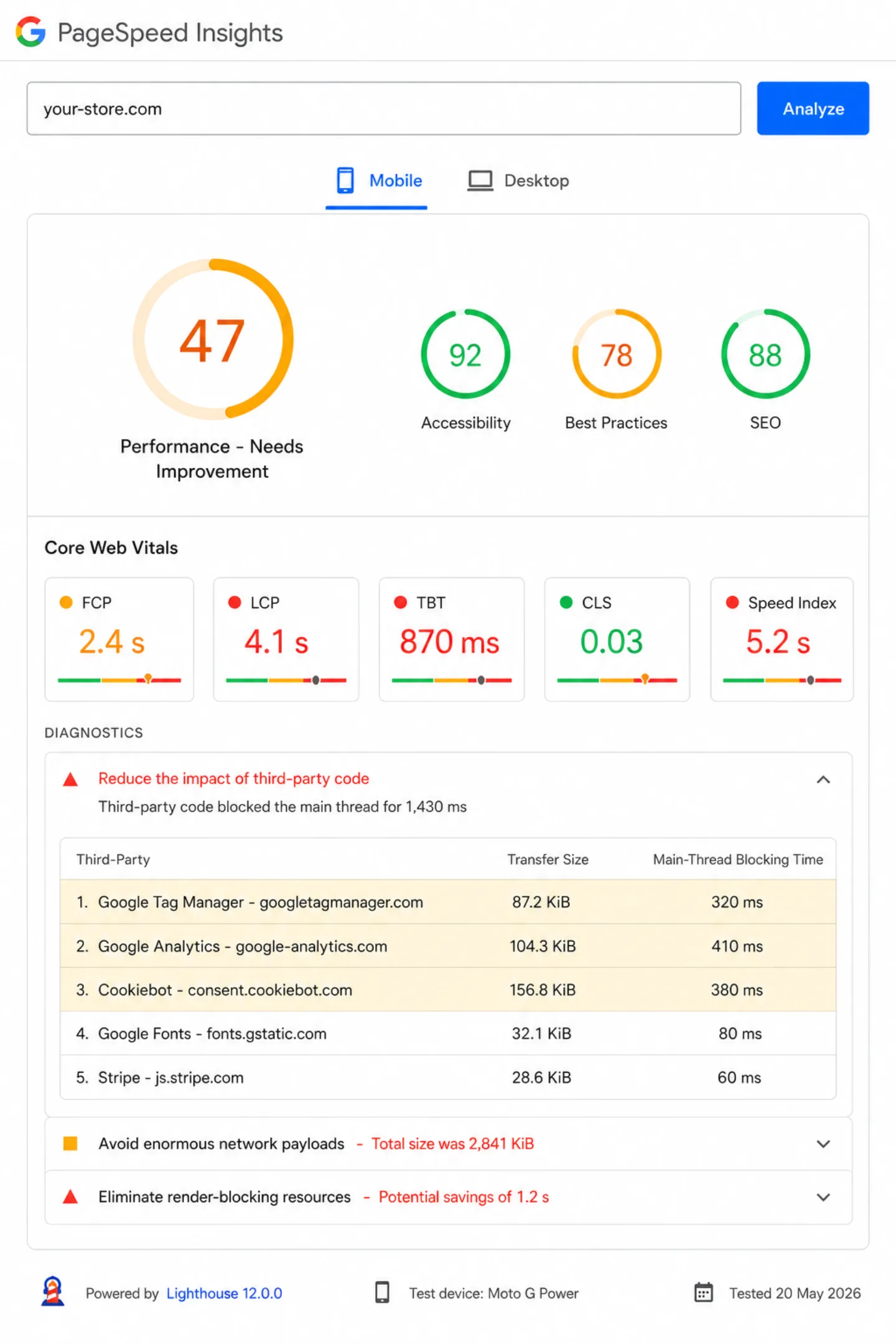Image resolution: width=896 pixels, height=1344 pixels.
Task: Click the Google logo icon
Action: click(x=30, y=32)
